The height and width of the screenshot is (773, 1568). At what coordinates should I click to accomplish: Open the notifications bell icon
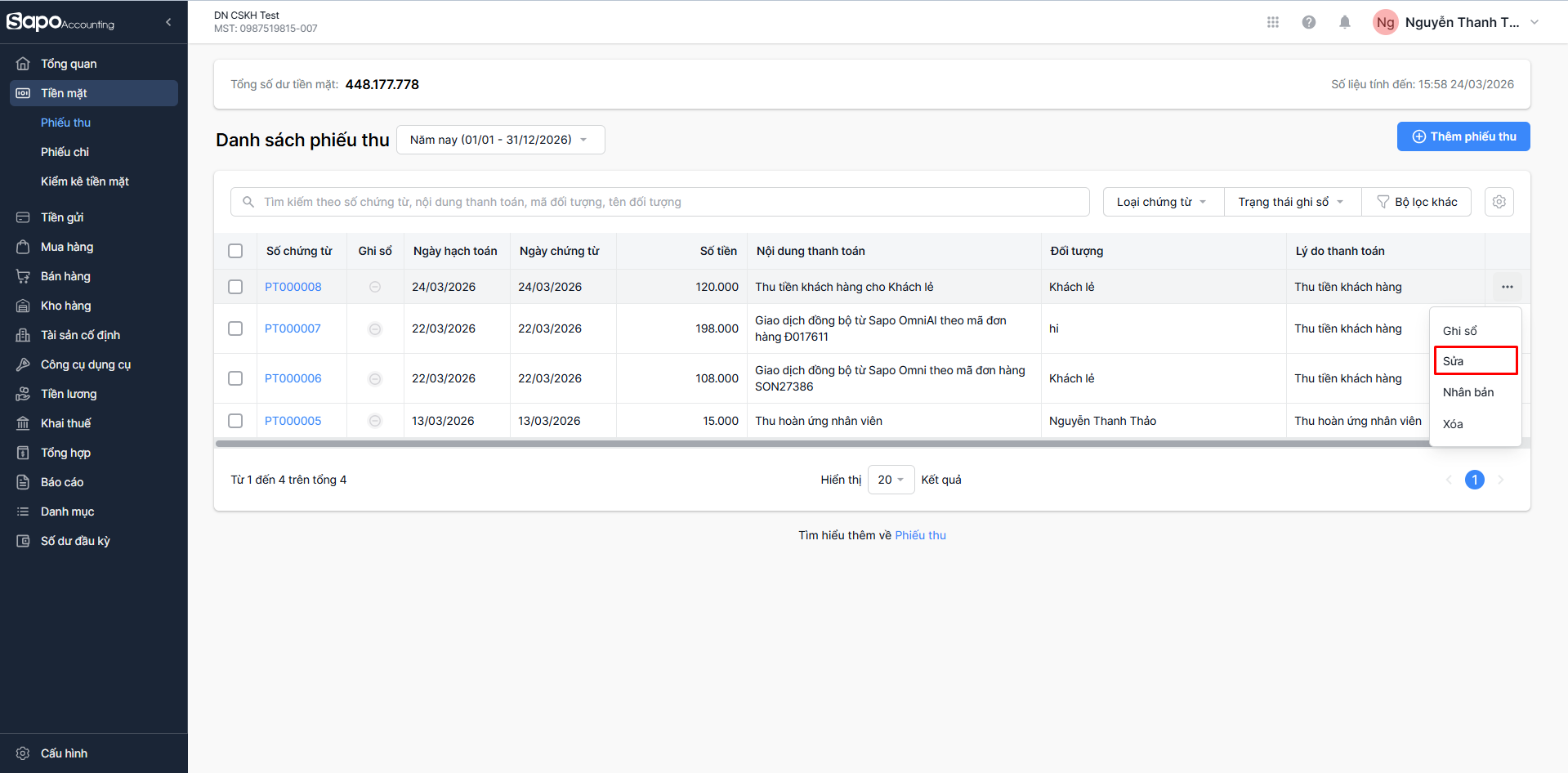coord(1344,22)
